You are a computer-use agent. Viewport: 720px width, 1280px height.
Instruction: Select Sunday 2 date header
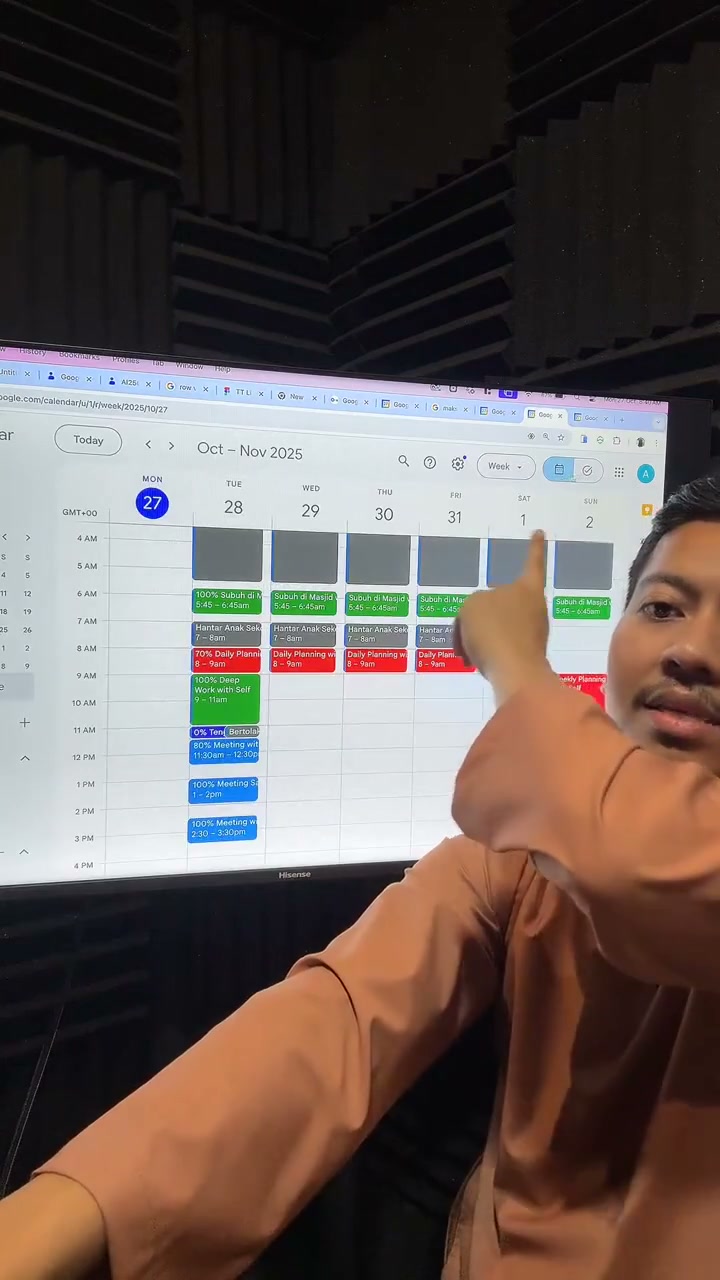point(590,522)
